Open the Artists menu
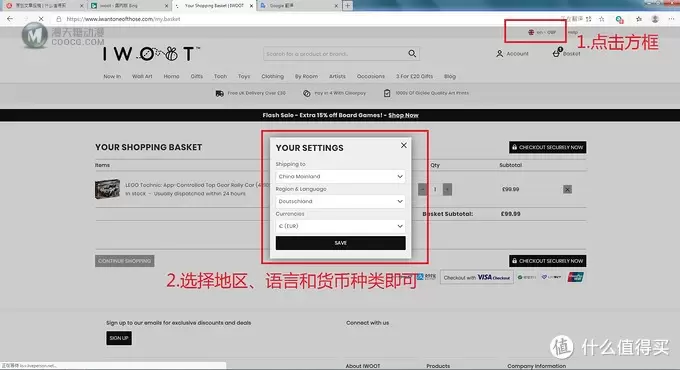The height and width of the screenshot is (370, 680). [x=337, y=76]
